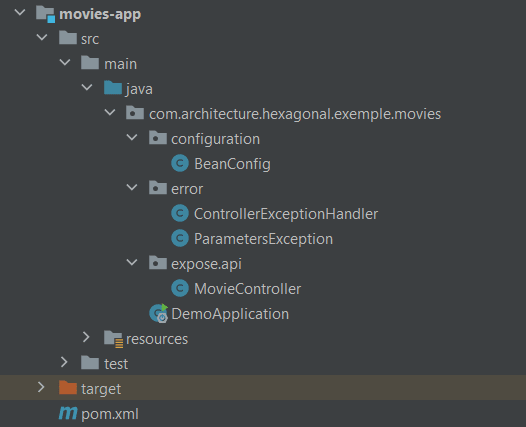Select the main folder label
Viewport: 526px width, 427px height.
(120, 64)
